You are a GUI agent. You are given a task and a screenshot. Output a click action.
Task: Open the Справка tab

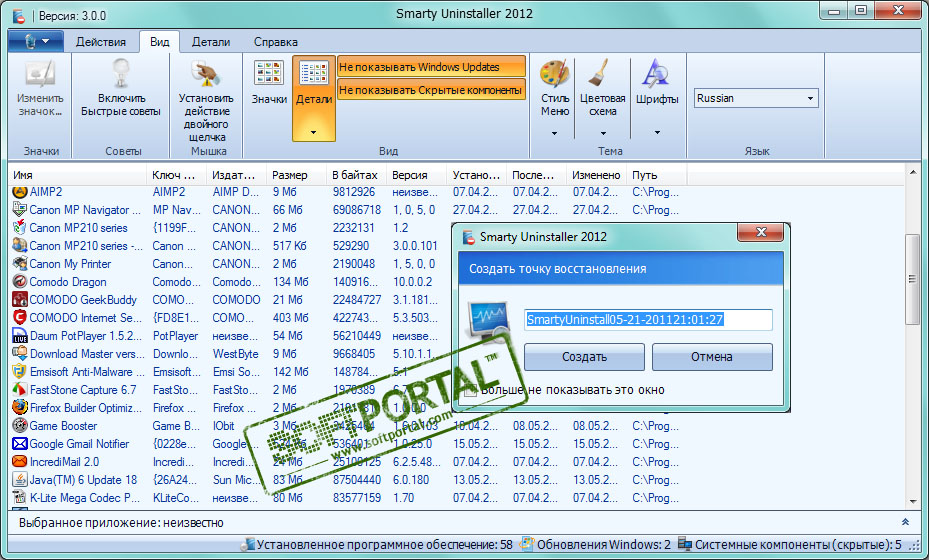[x=276, y=42]
